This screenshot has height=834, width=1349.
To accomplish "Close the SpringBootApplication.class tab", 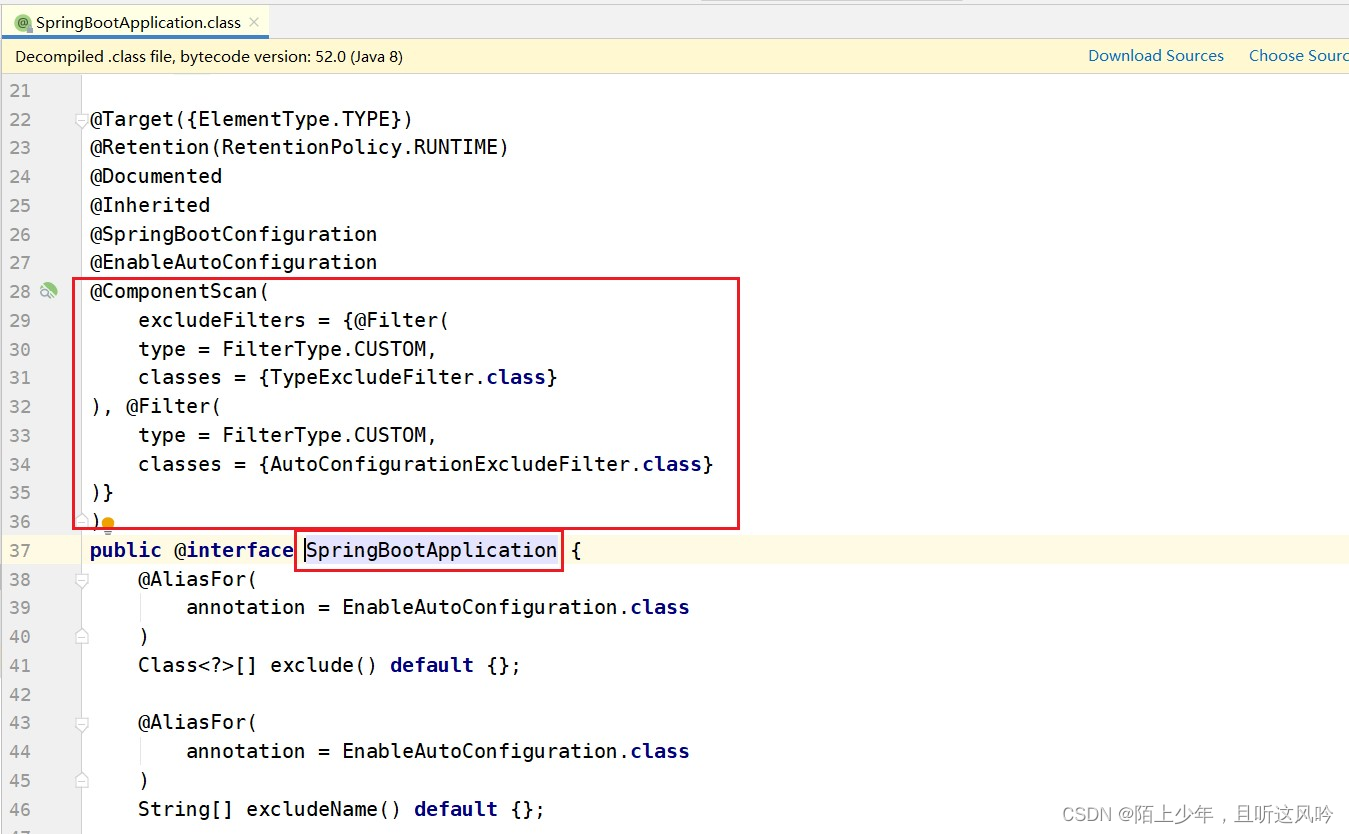I will pos(255,21).
